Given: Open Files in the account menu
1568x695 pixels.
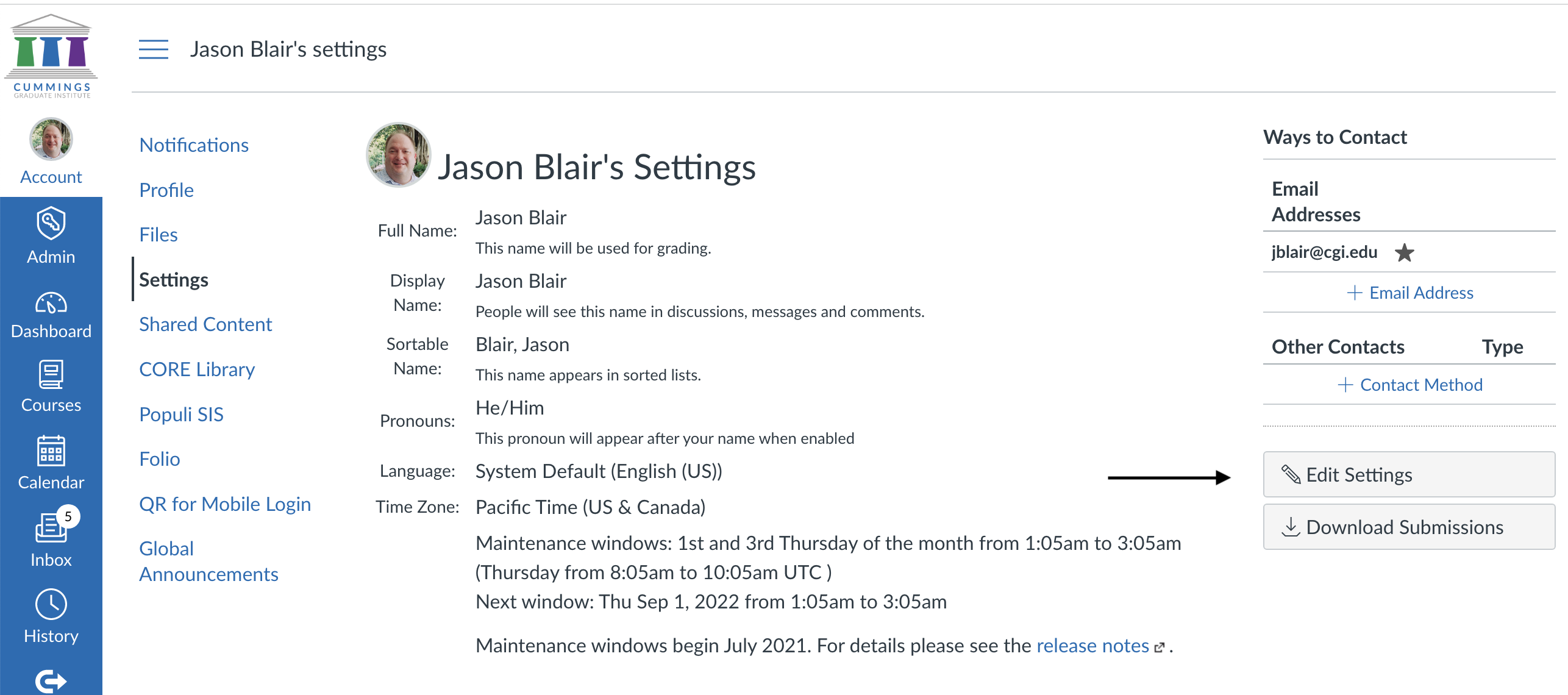Looking at the screenshot, I should [159, 235].
